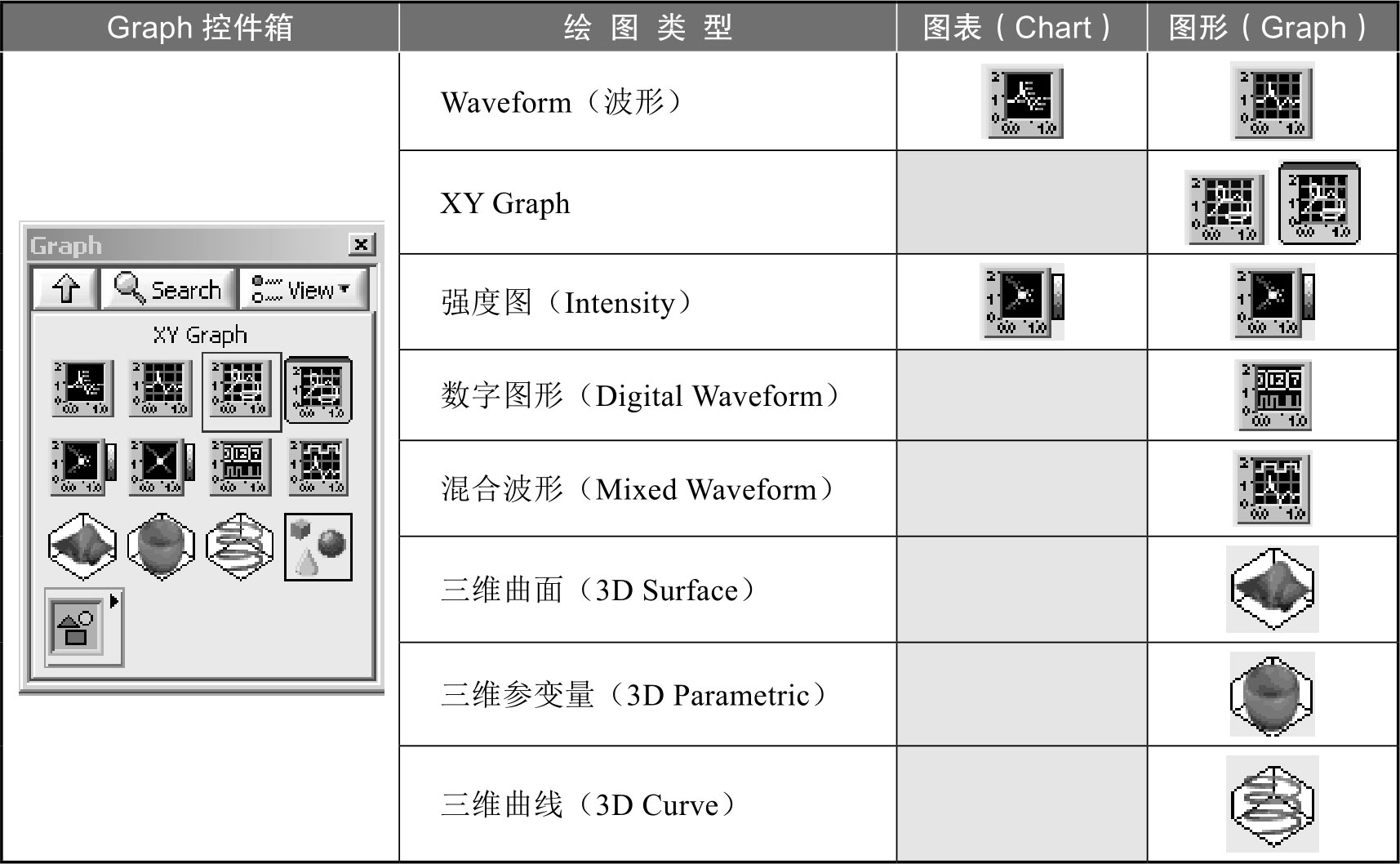Click the 'Waveform（波形）' row label
Screen dimensions: 1400x864
pos(563,102)
